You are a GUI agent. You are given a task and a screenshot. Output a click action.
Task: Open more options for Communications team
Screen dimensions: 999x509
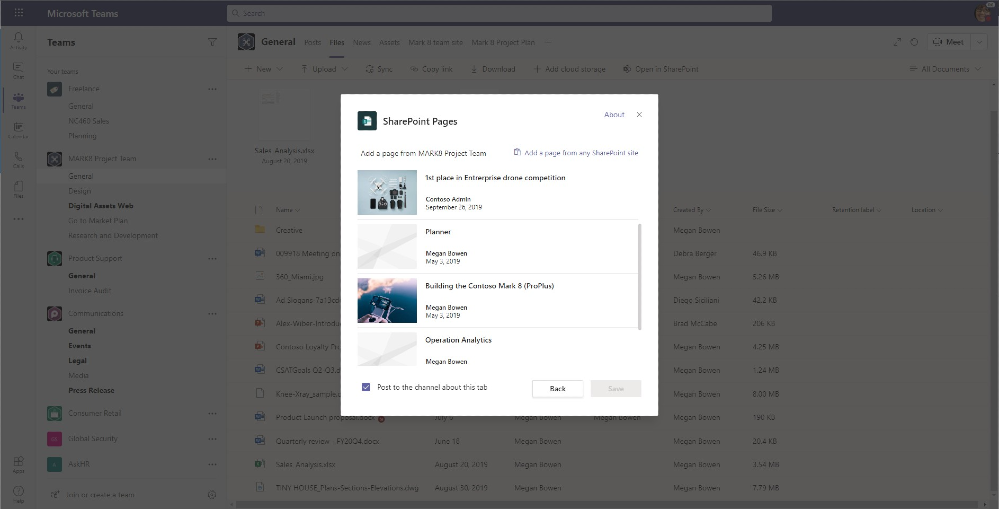point(212,313)
